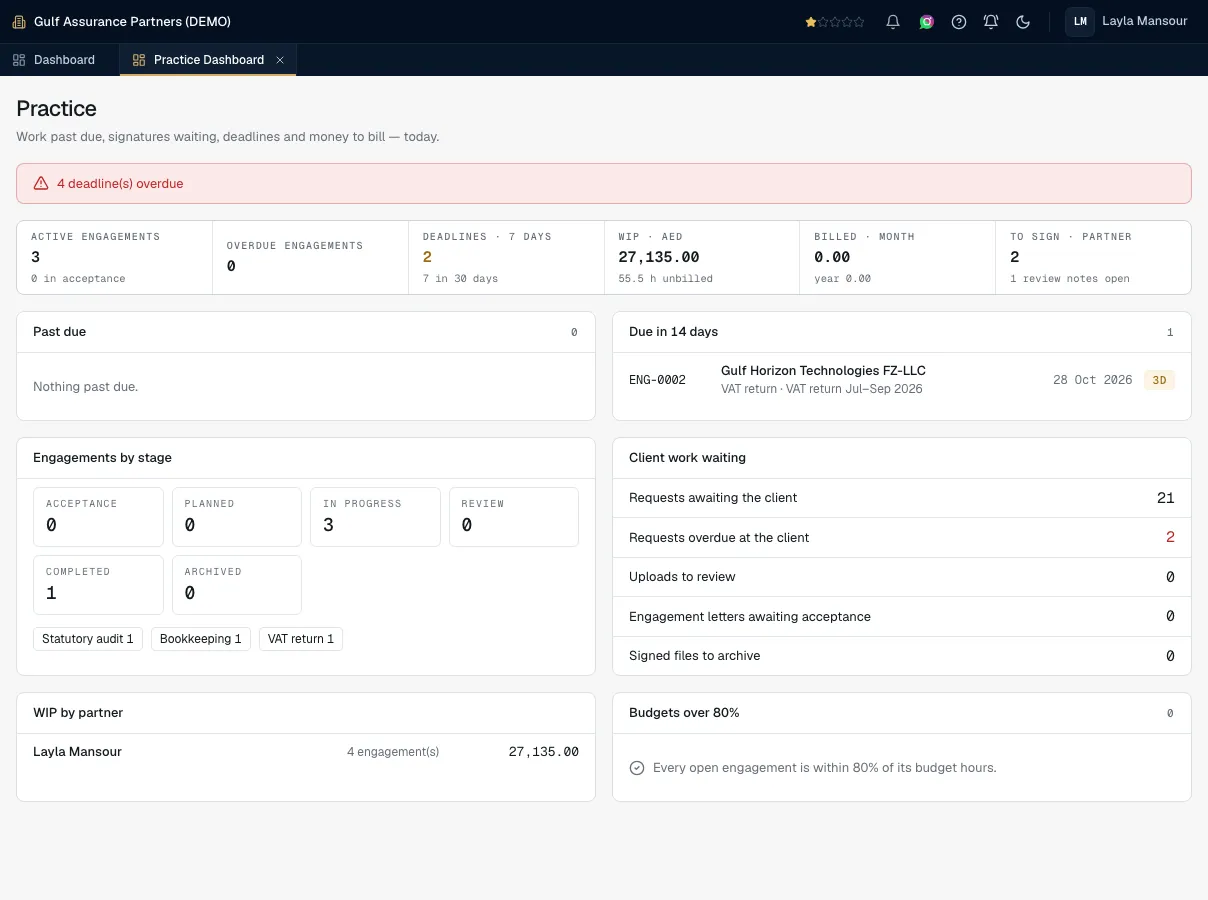The width and height of the screenshot is (1208, 900).
Task: Open engagement ENG-0002
Action: [657, 380]
